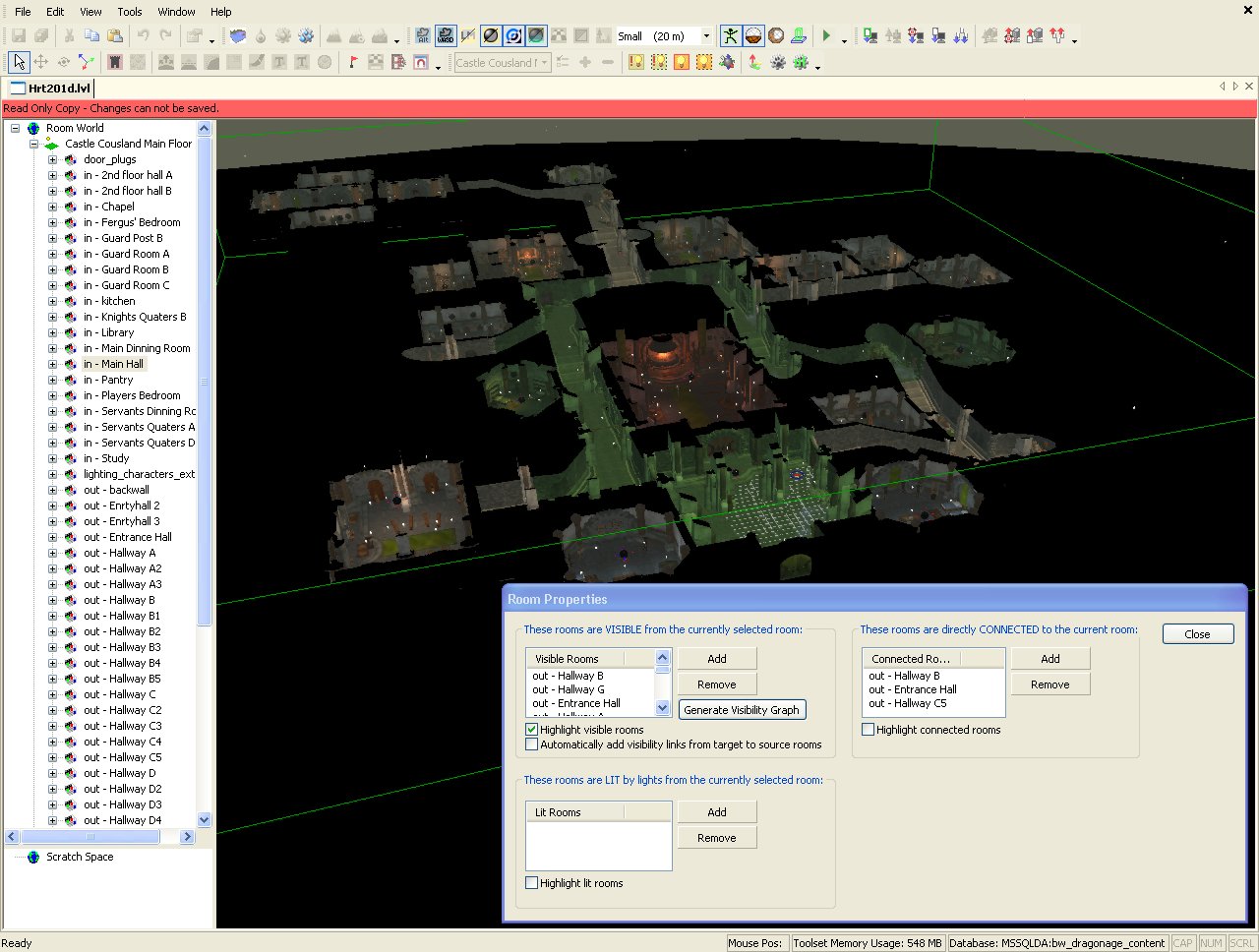The width and height of the screenshot is (1259, 952).
Task: Click the copy icon in toolbar
Action: [x=91, y=36]
